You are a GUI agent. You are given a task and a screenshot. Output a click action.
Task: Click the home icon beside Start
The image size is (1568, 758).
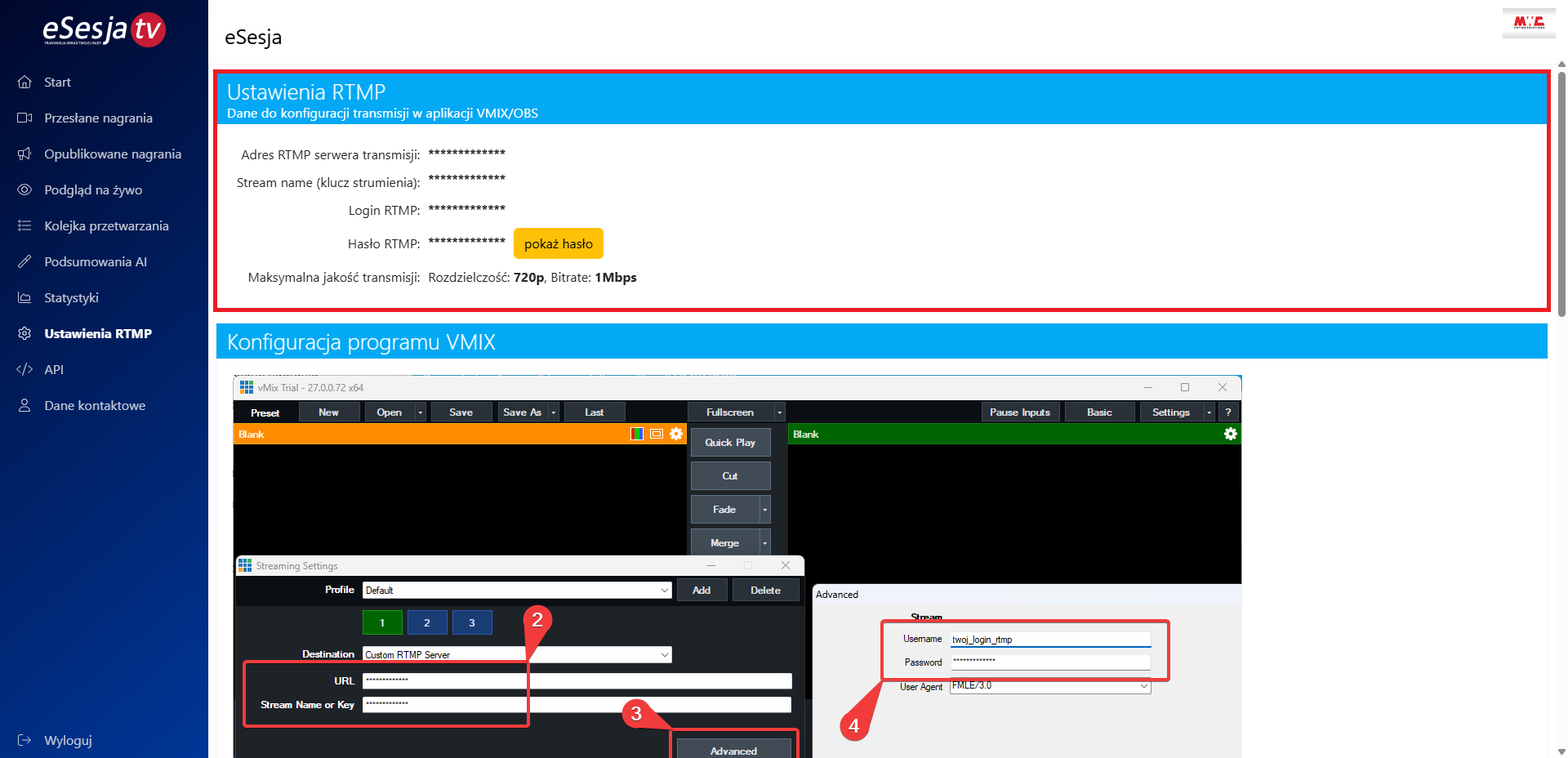(x=24, y=82)
